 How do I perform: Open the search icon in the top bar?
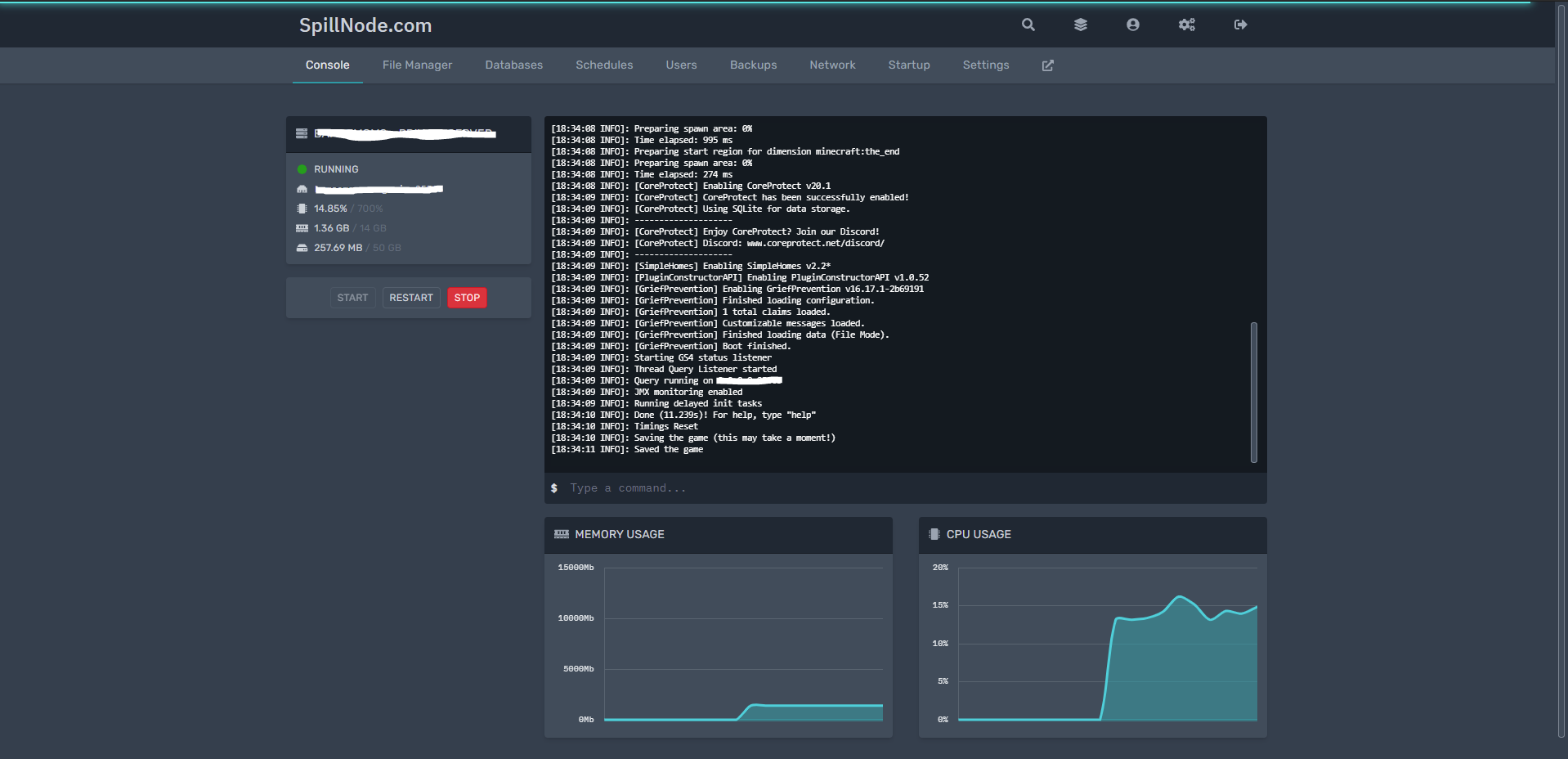tap(1028, 25)
